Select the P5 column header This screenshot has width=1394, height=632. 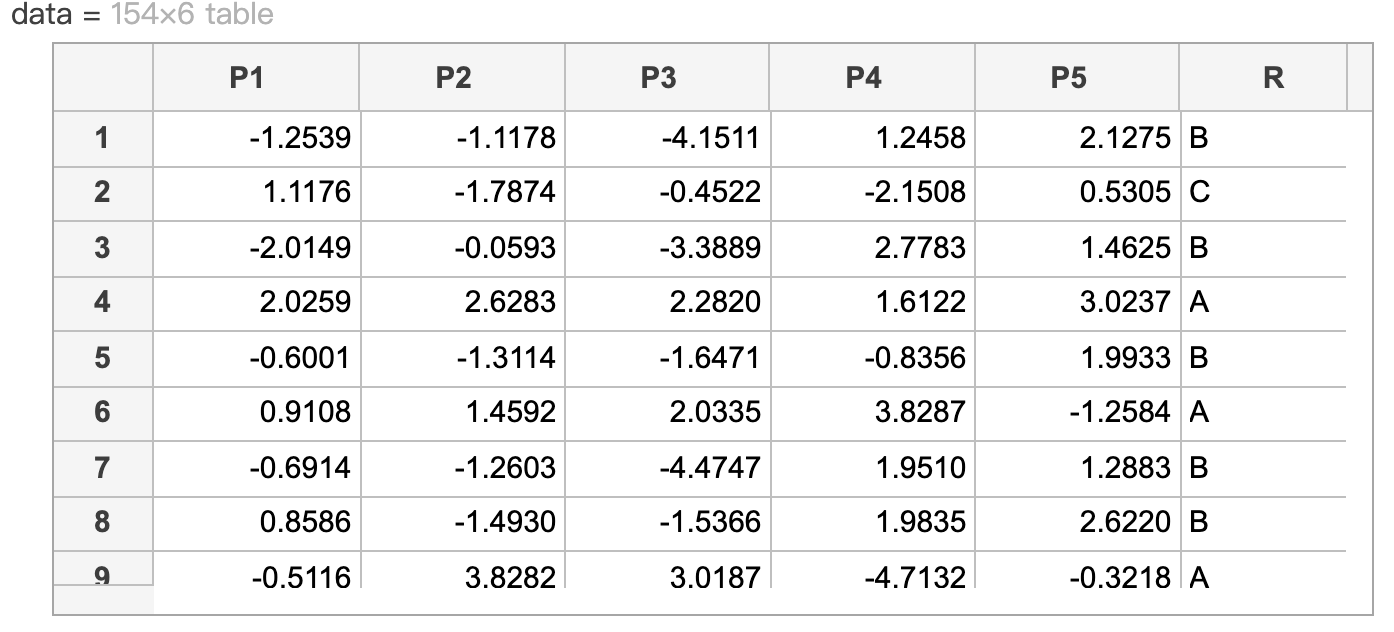[x=1077, y=77]
